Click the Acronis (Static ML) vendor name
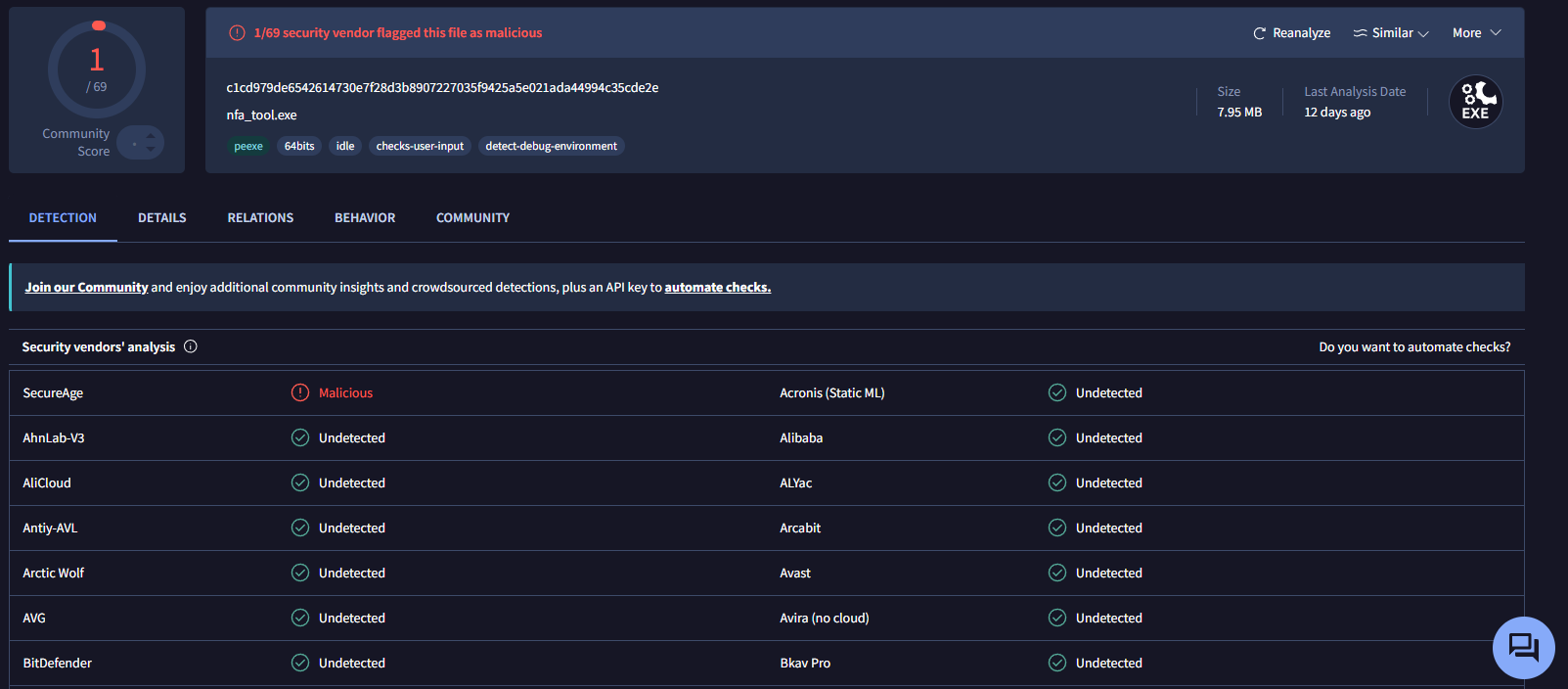 (832, 393)
